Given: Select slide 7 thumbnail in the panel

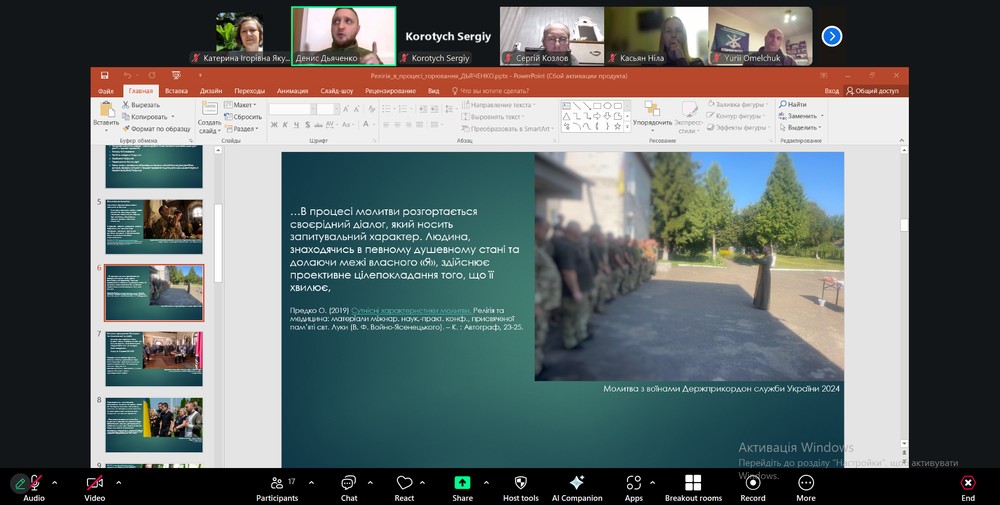Looking at the screenshot, I should 154,358.
